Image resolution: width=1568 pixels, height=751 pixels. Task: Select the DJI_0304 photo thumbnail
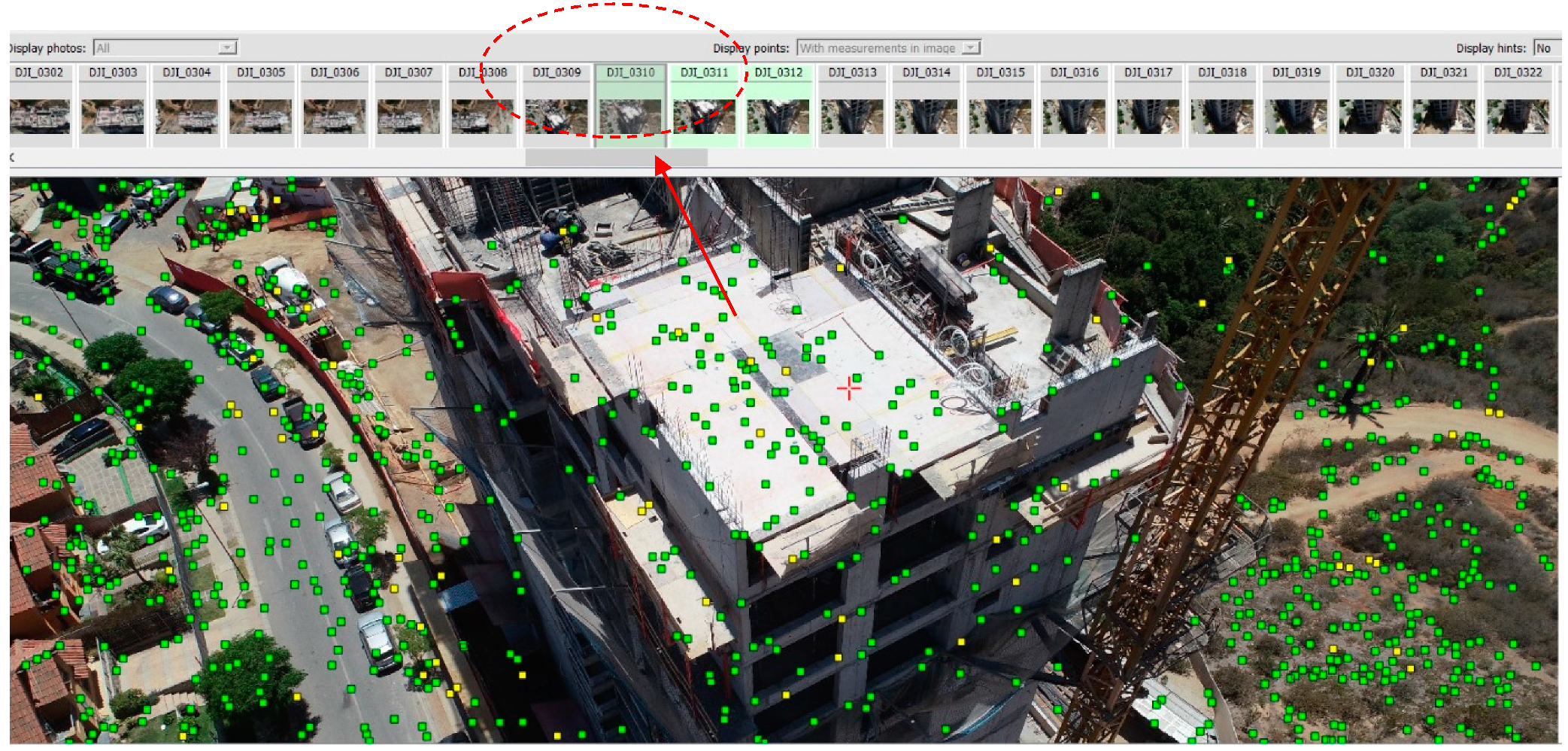(187, 116)
